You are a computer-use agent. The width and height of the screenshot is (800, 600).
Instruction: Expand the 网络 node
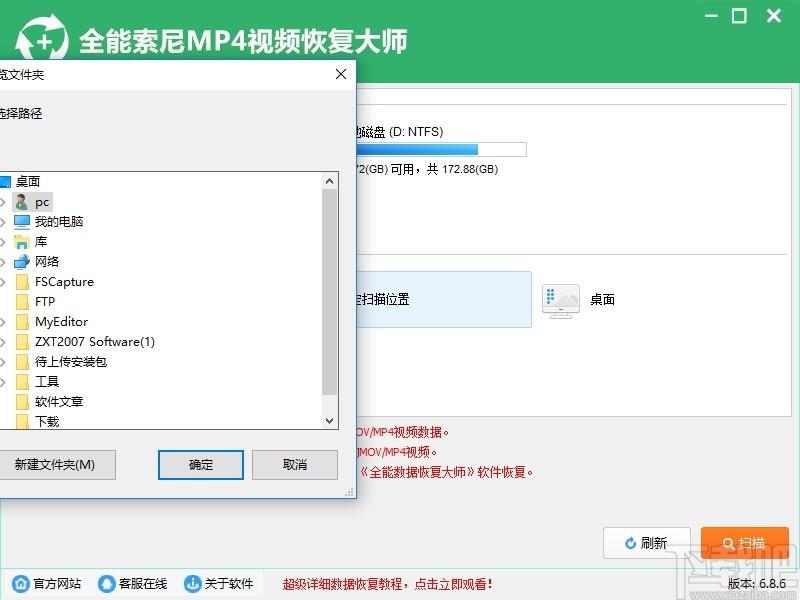[x=3, y=262]
